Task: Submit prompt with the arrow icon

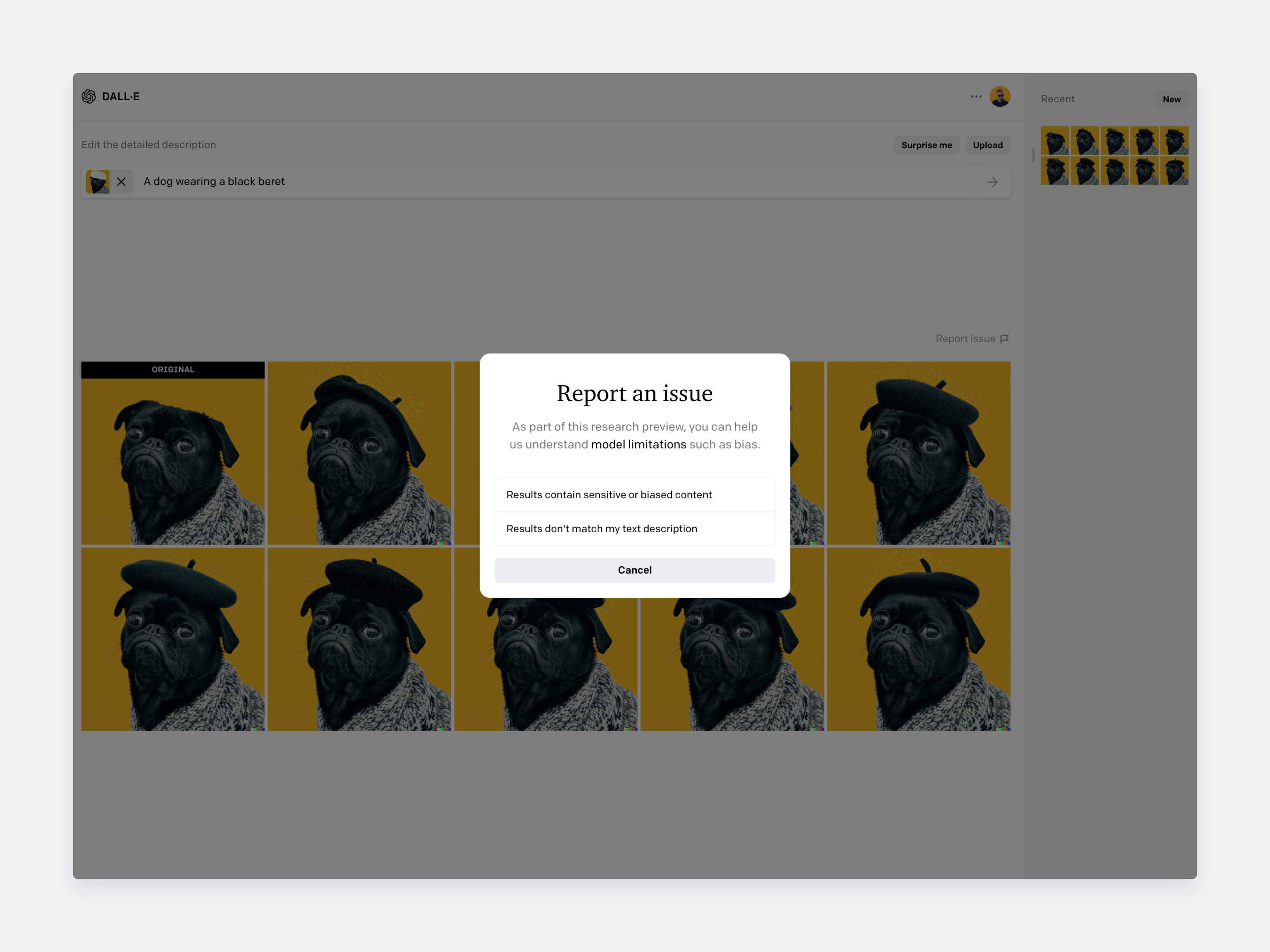Action: [992, 182]
